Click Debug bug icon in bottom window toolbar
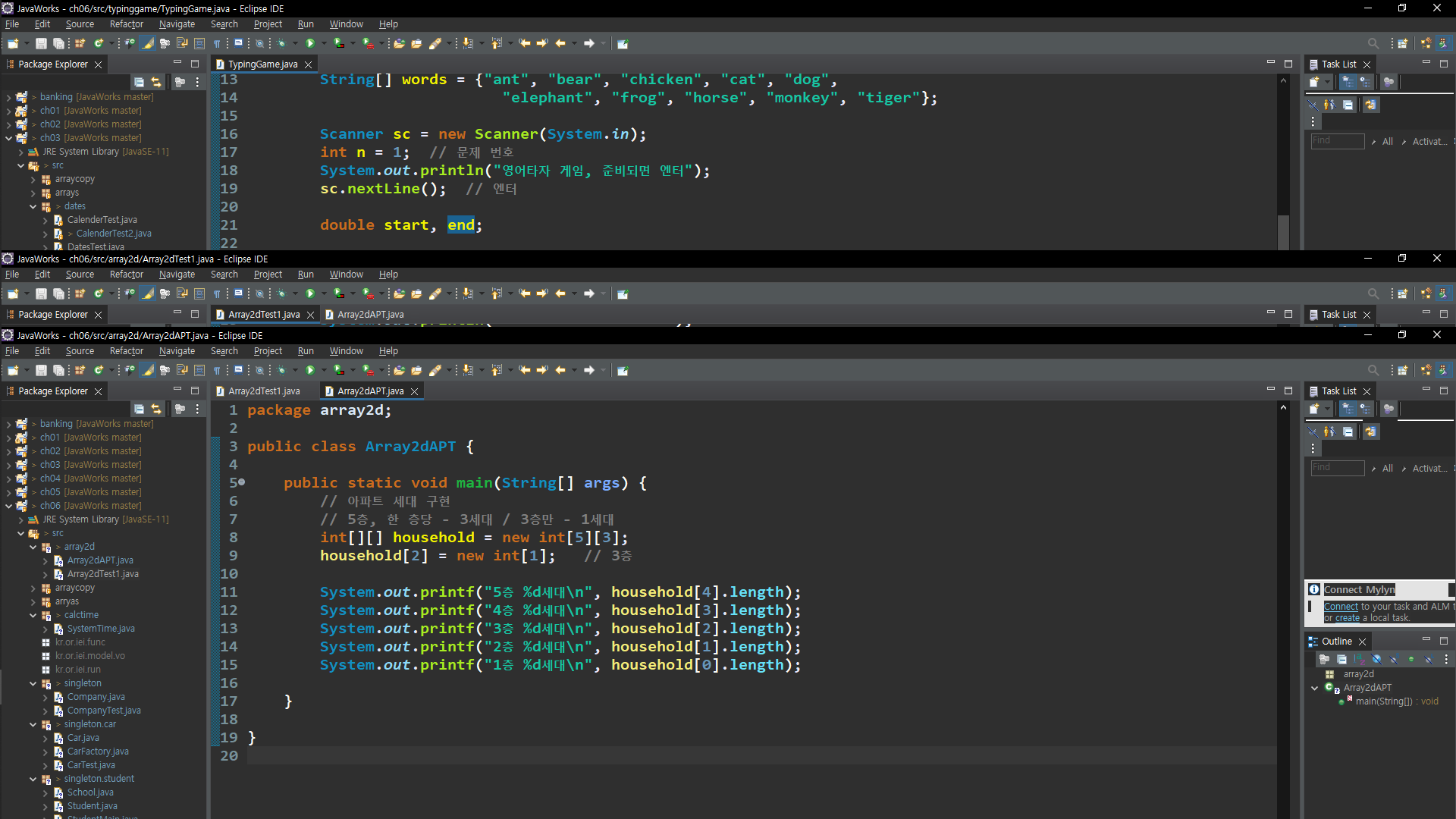 [x=282, y=370]
